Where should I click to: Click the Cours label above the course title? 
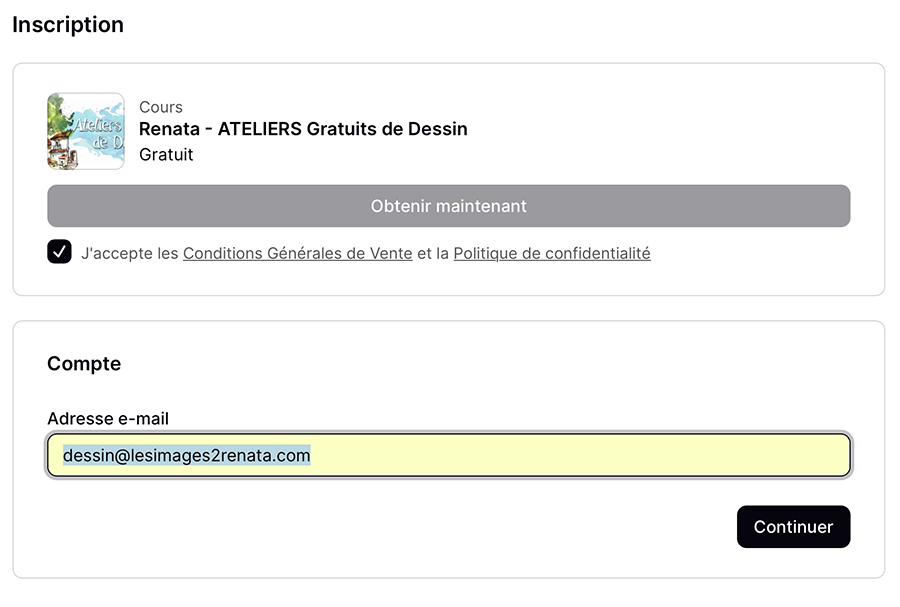click(x=161, y=107)
